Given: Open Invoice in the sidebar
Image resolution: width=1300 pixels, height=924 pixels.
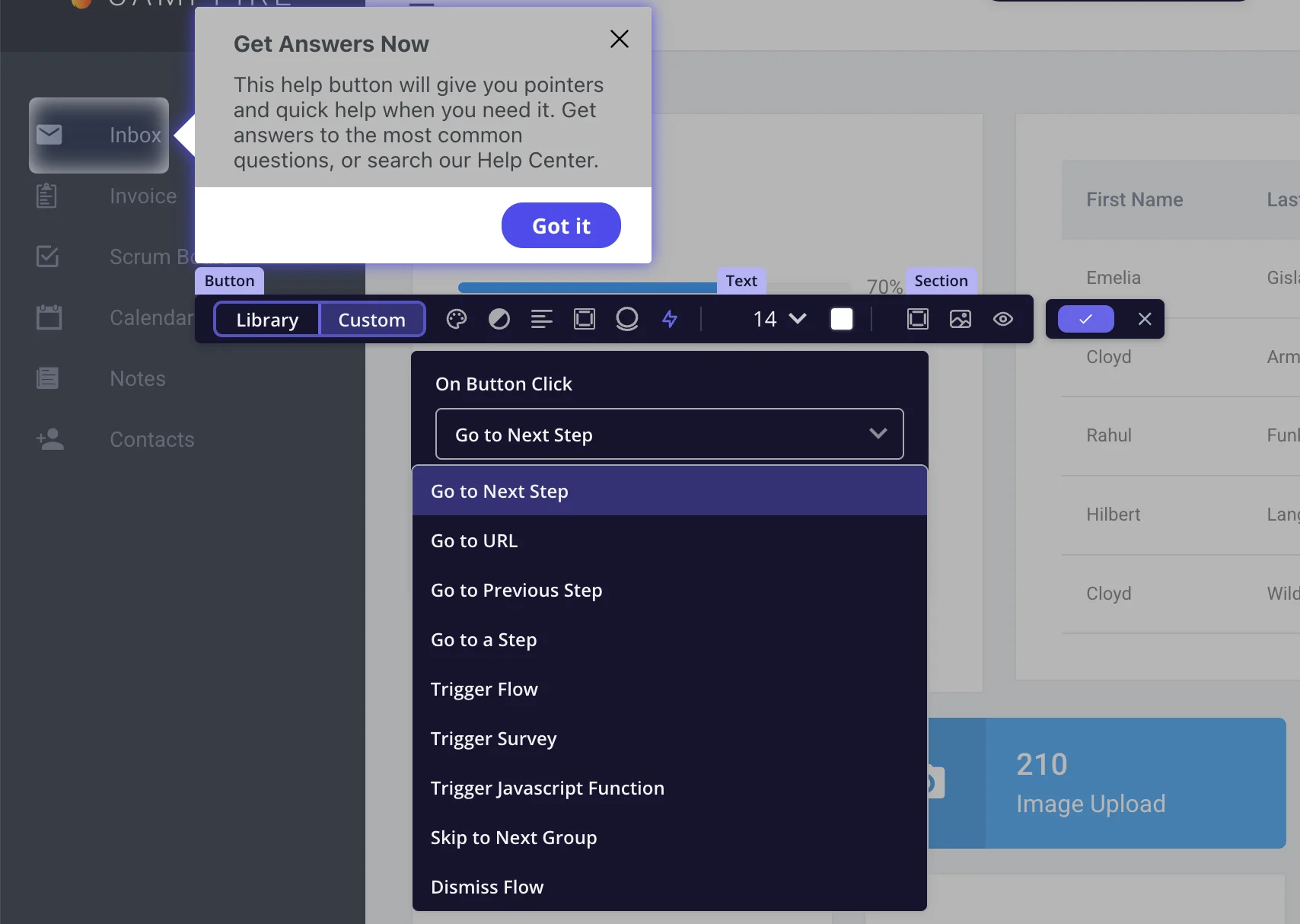Looking at the screenshot, I should [143, 196].
